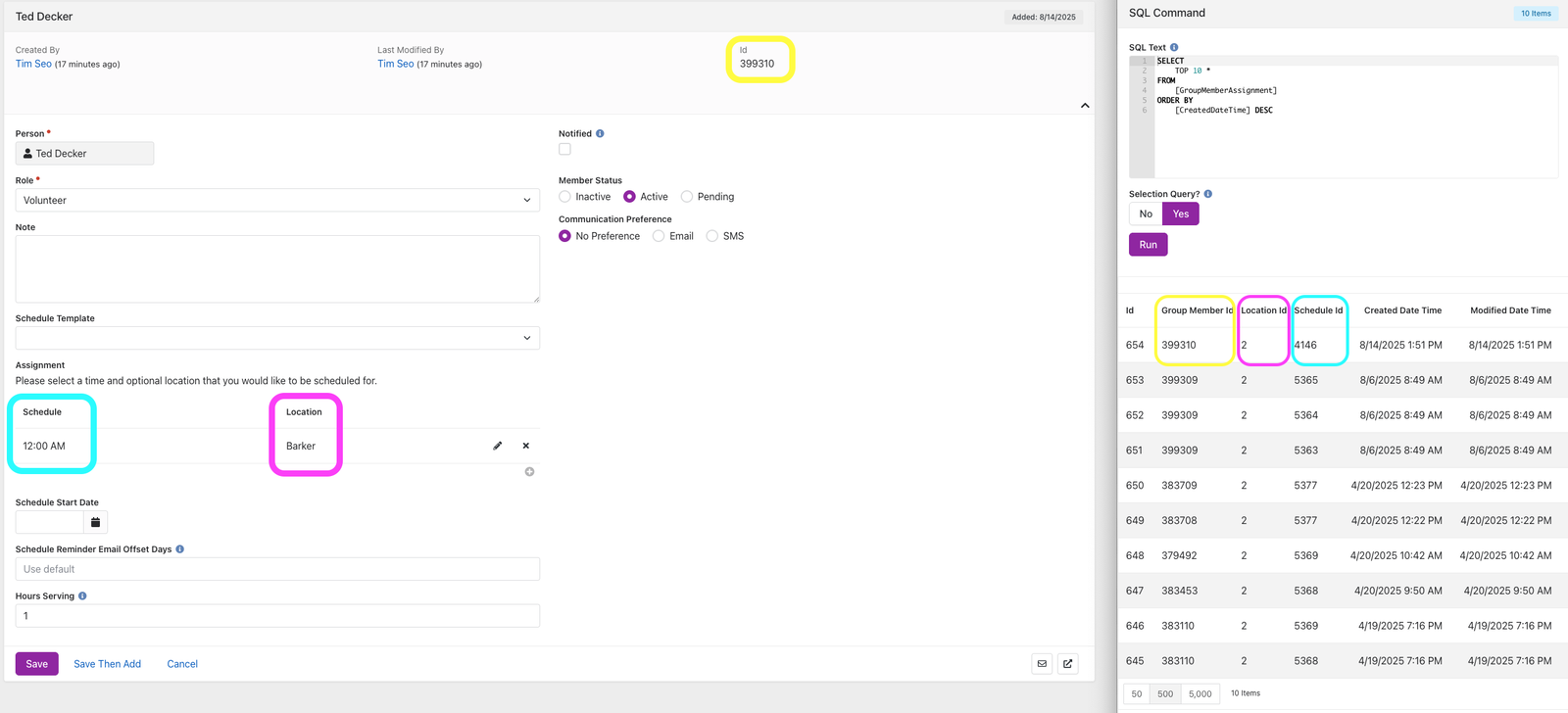Viewport: 1568px width, 713px height.
Task: Select result row with Id 653
Action: click(1343, 380)
